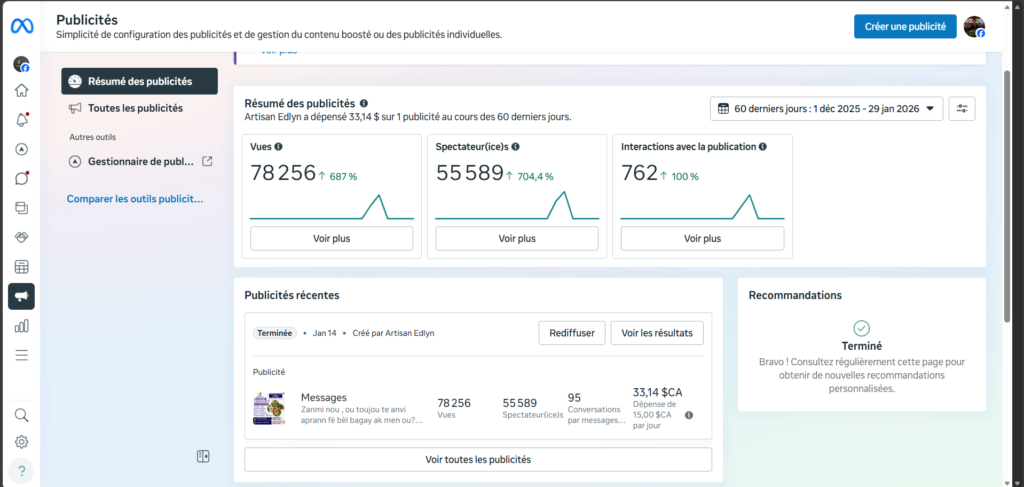1024x487 pixels.
Task: Open the notifications bell icon
Action: [21, 120]
